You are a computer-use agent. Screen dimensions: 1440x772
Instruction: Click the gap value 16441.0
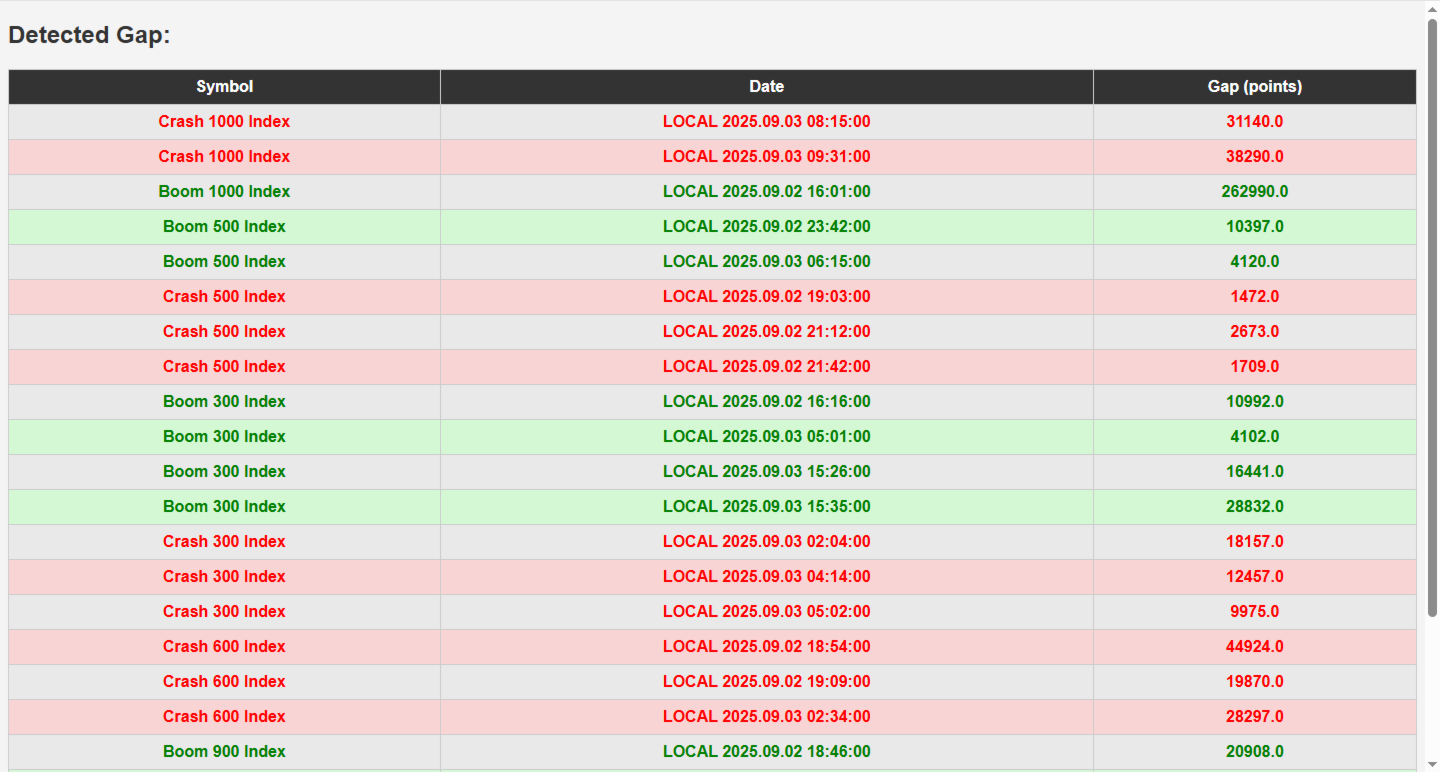tap(1255, 472)
